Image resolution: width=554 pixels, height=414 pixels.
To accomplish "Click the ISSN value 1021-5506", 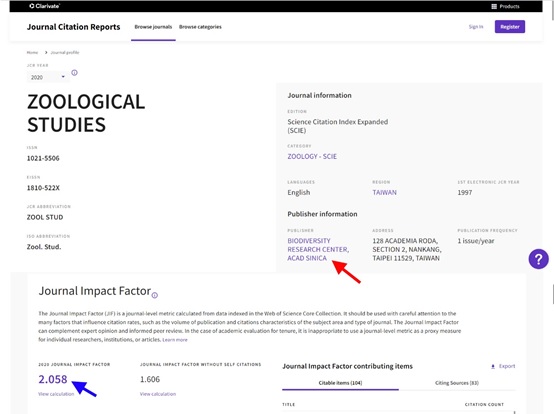I will [43, 158].
